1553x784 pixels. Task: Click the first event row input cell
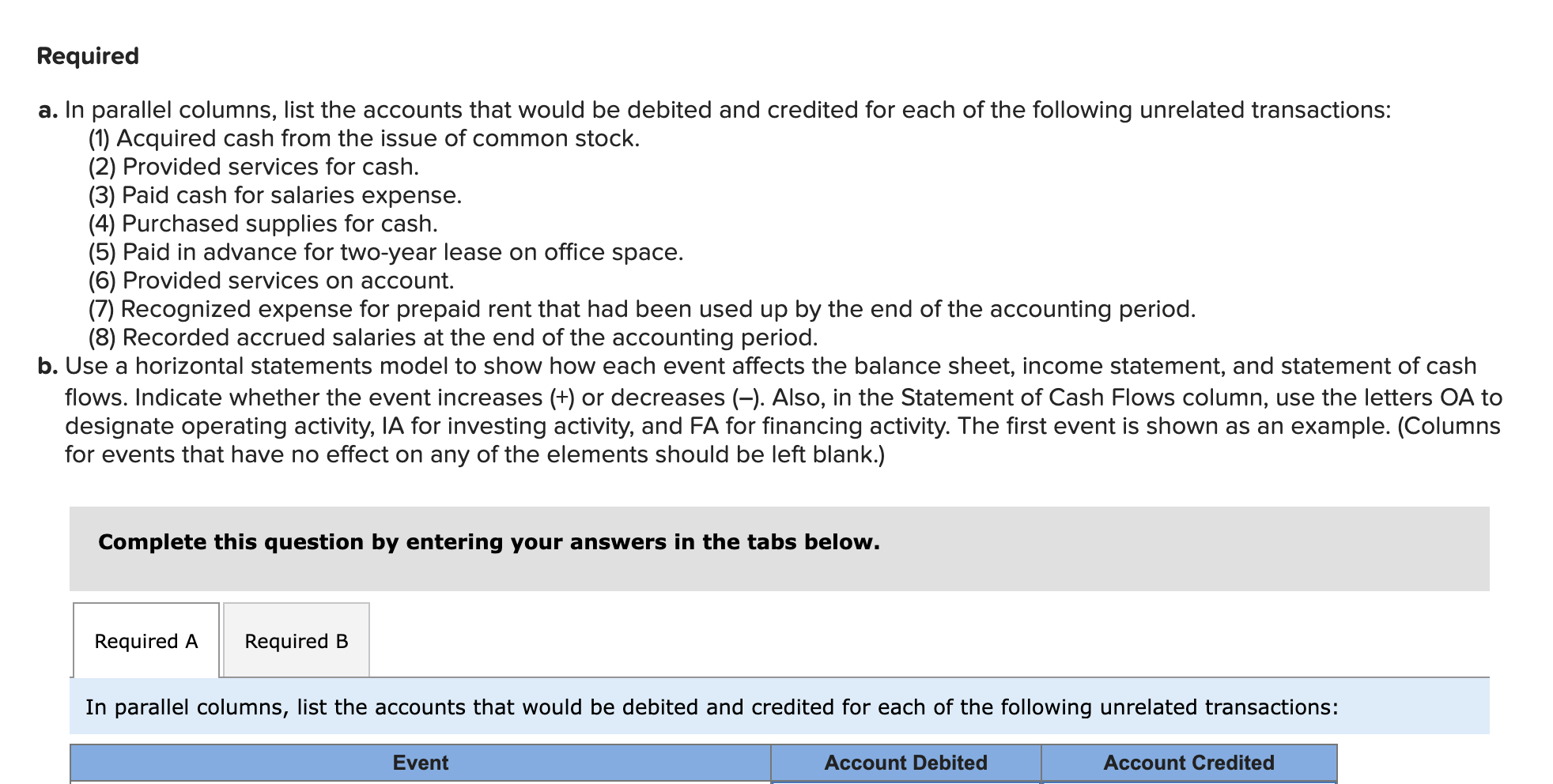(420, 781)
